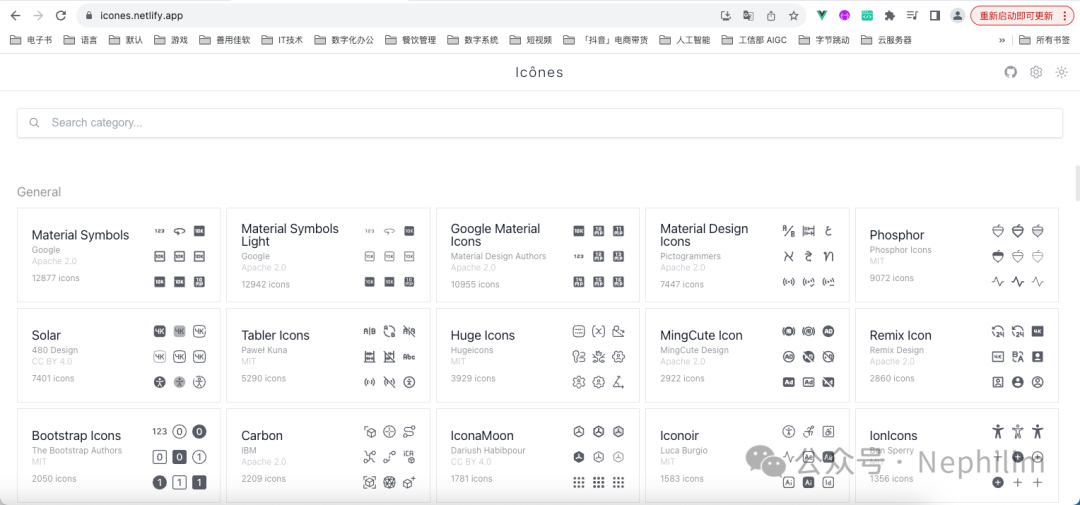
Task: Open the IT技术 bookmark folder
Action: (x=282, y=40)
